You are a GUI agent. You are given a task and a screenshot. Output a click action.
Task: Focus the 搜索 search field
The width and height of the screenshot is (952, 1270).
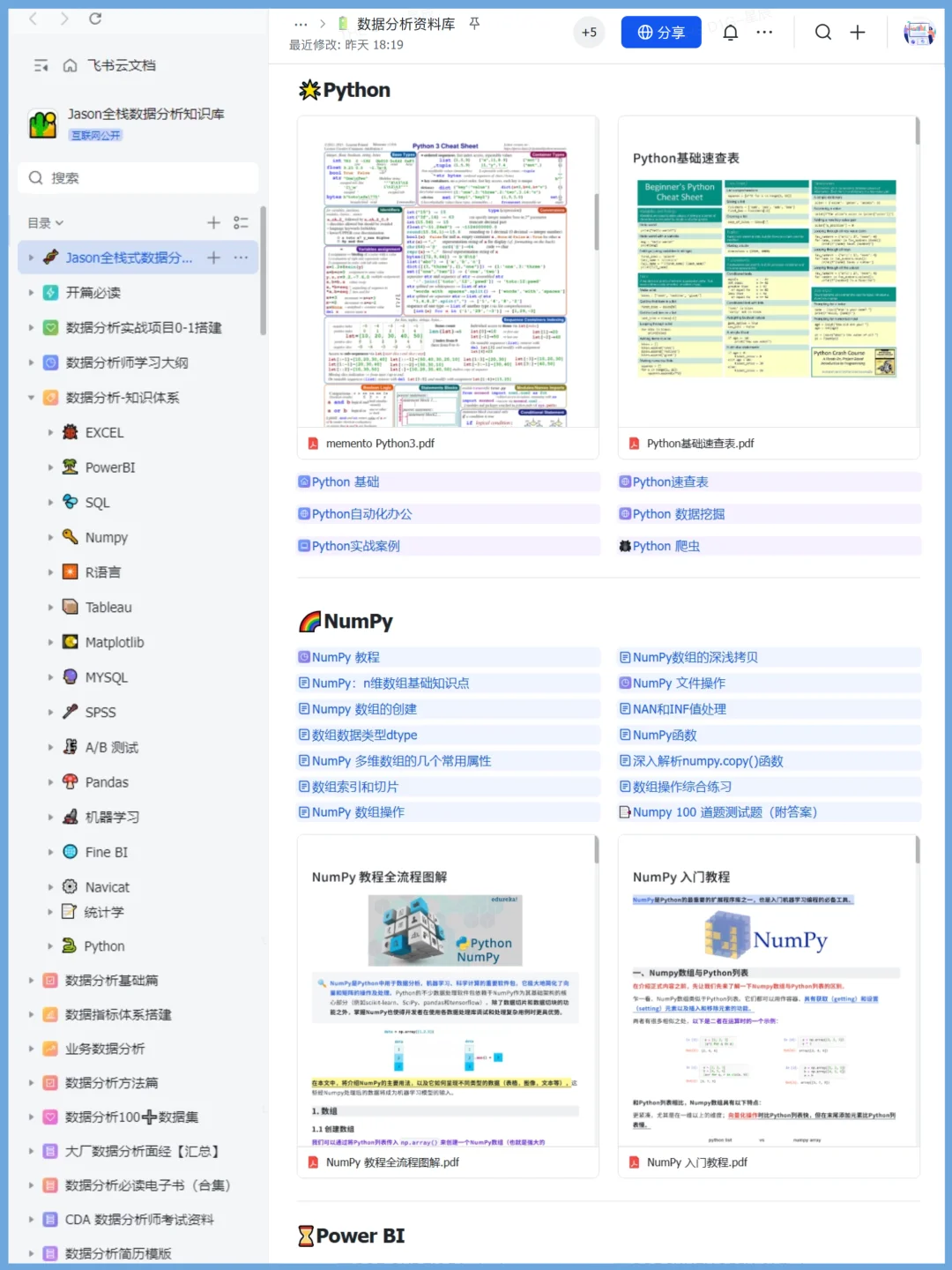click(138, 178)
